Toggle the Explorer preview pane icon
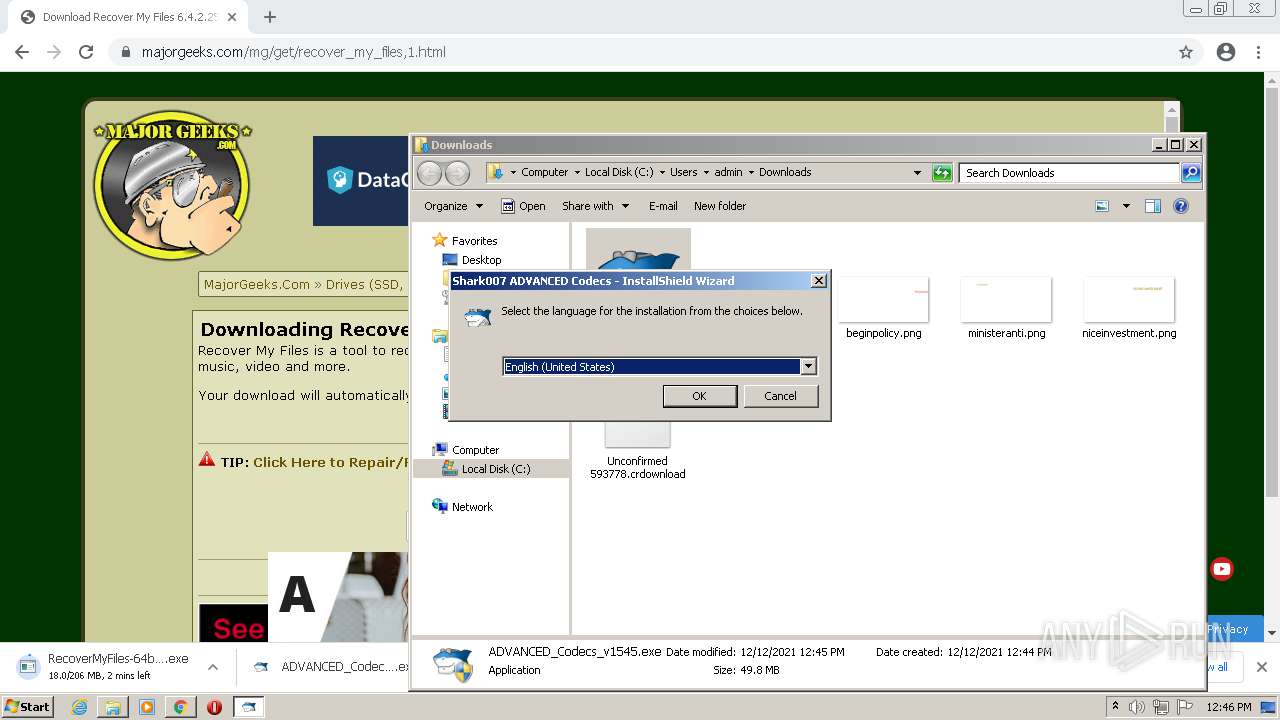The height and width of the screenshot is (720, 1280). [1152, 206]
